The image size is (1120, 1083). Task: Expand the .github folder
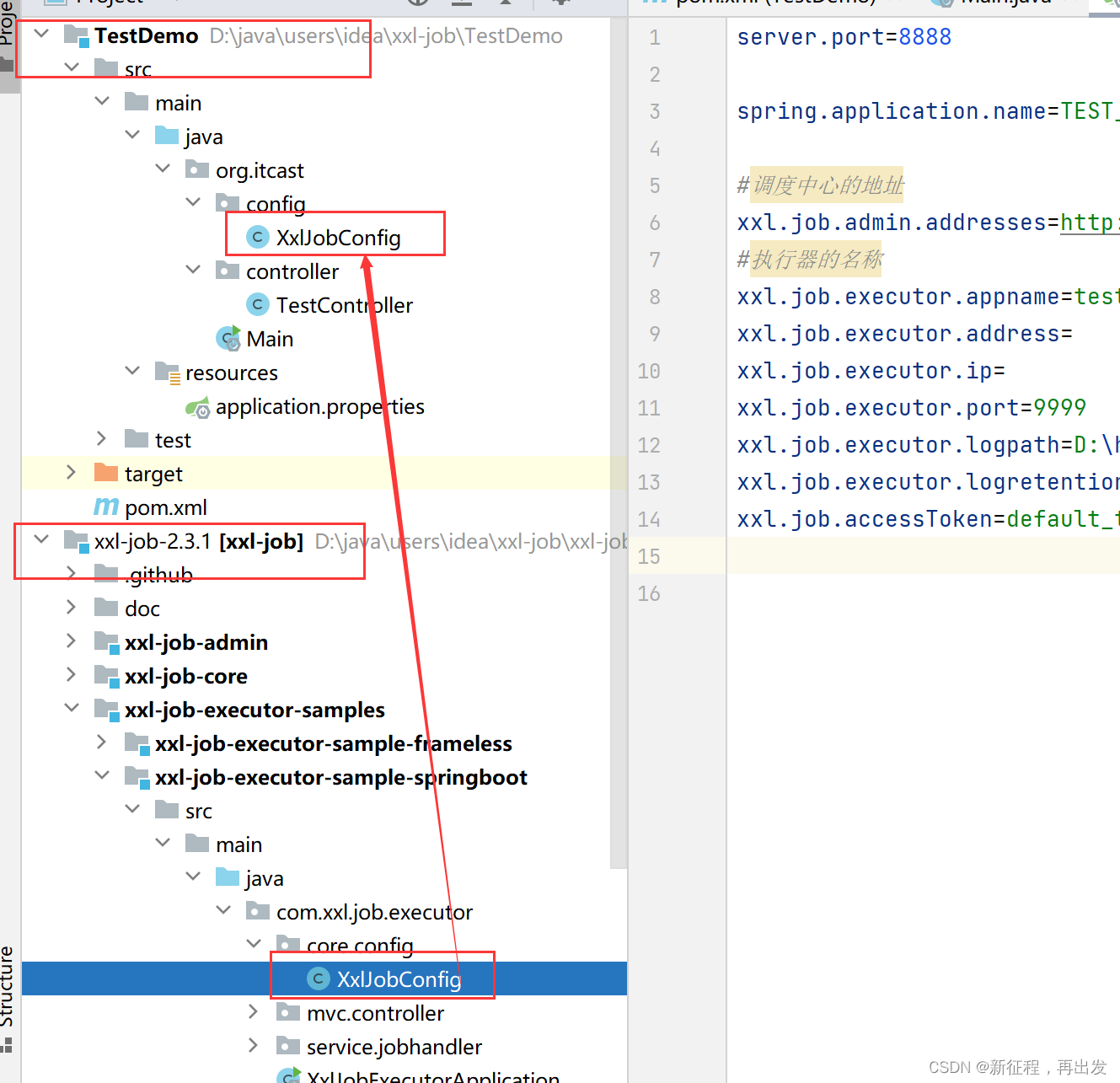(72, 573)
